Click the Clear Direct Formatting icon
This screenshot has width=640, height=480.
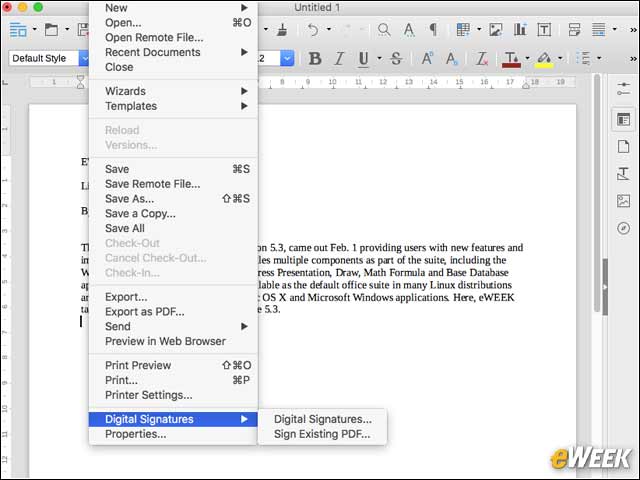coord(482,59)
